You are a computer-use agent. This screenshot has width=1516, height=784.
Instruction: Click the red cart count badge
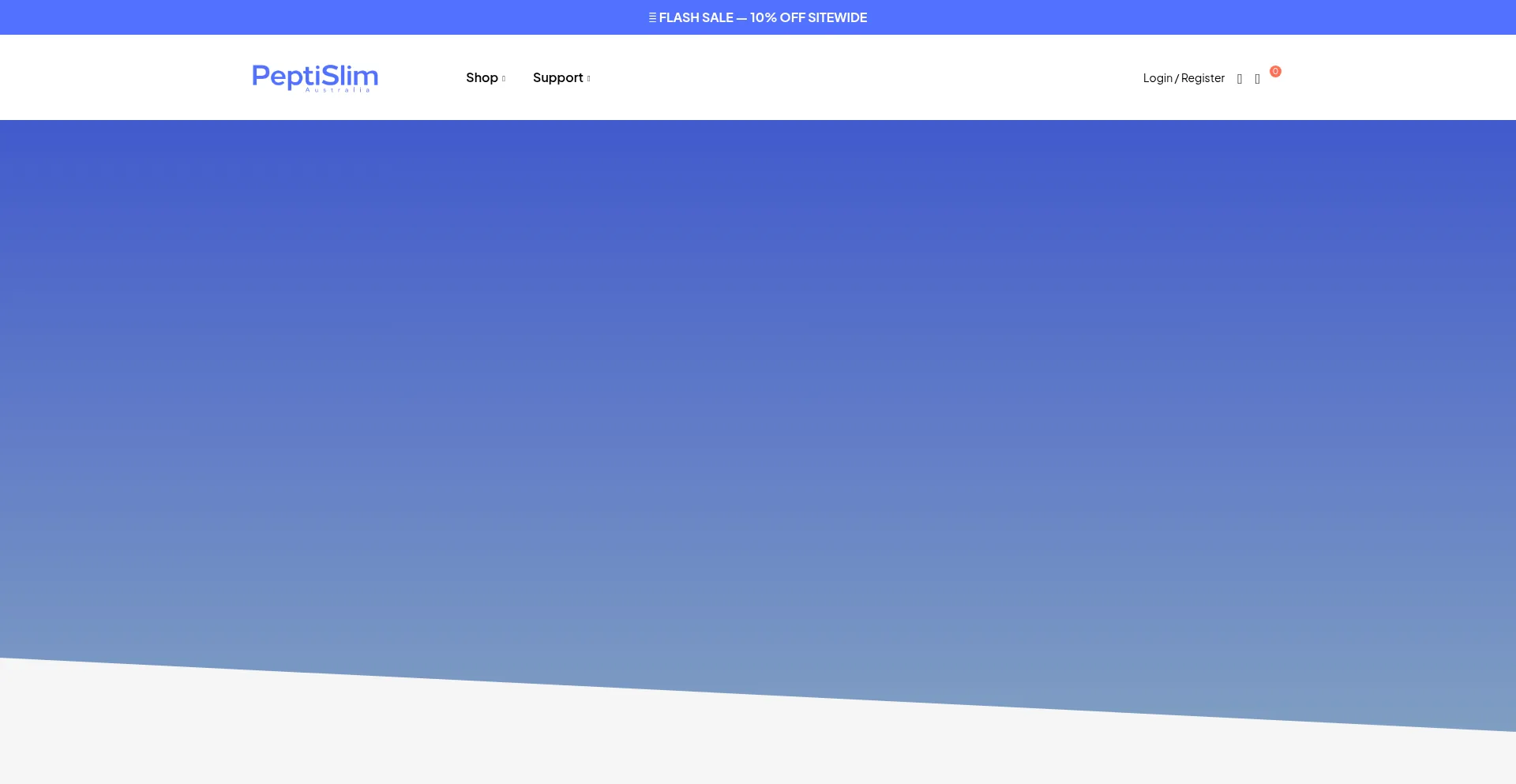tap(1275, 71)
